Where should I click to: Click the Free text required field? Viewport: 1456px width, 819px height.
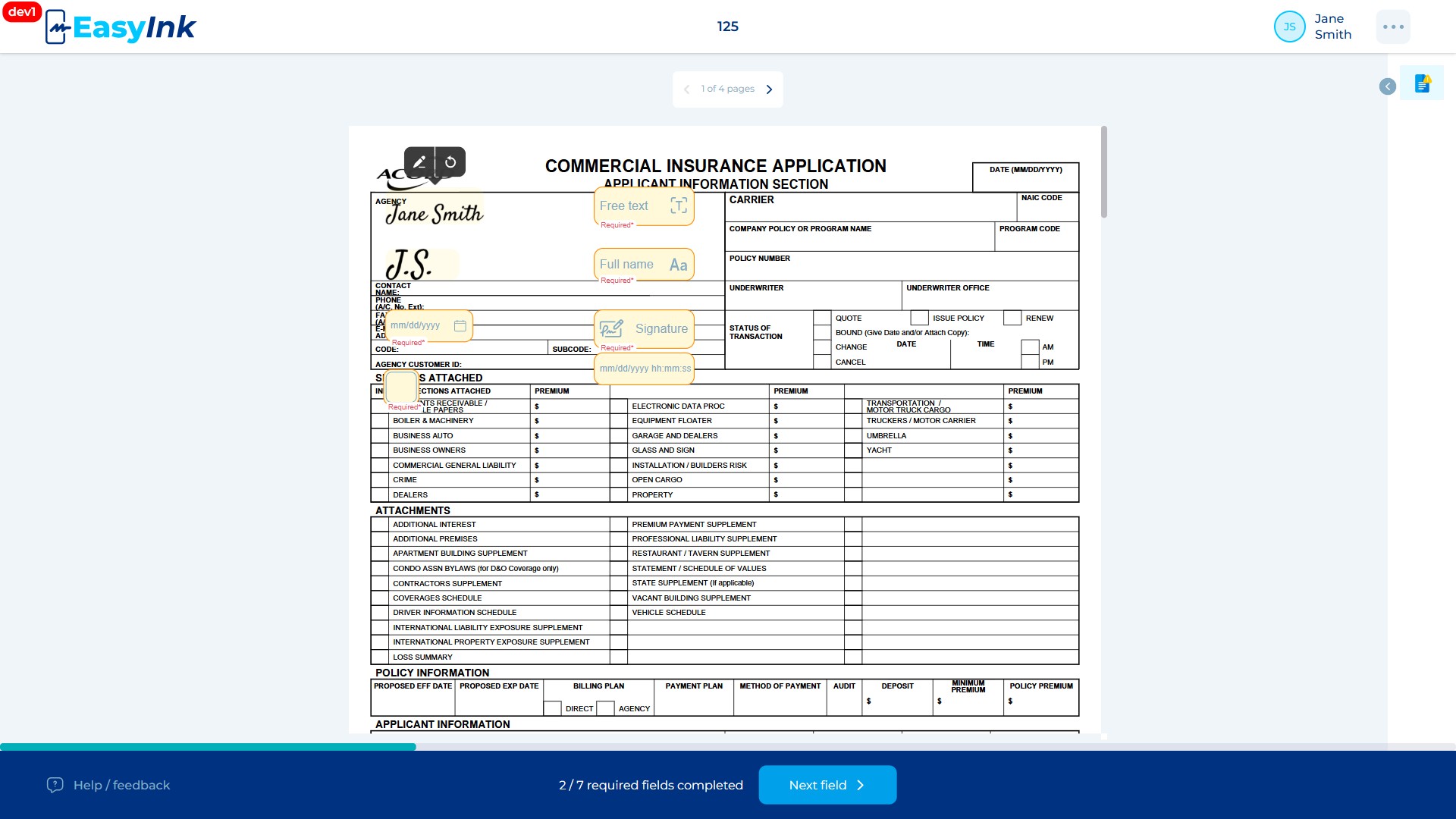click(x=644, y=206)
